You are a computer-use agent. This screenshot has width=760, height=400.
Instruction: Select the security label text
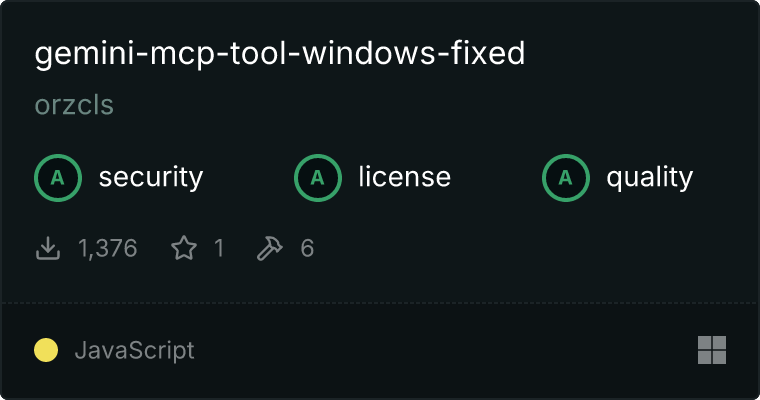(x=151, y=177)
